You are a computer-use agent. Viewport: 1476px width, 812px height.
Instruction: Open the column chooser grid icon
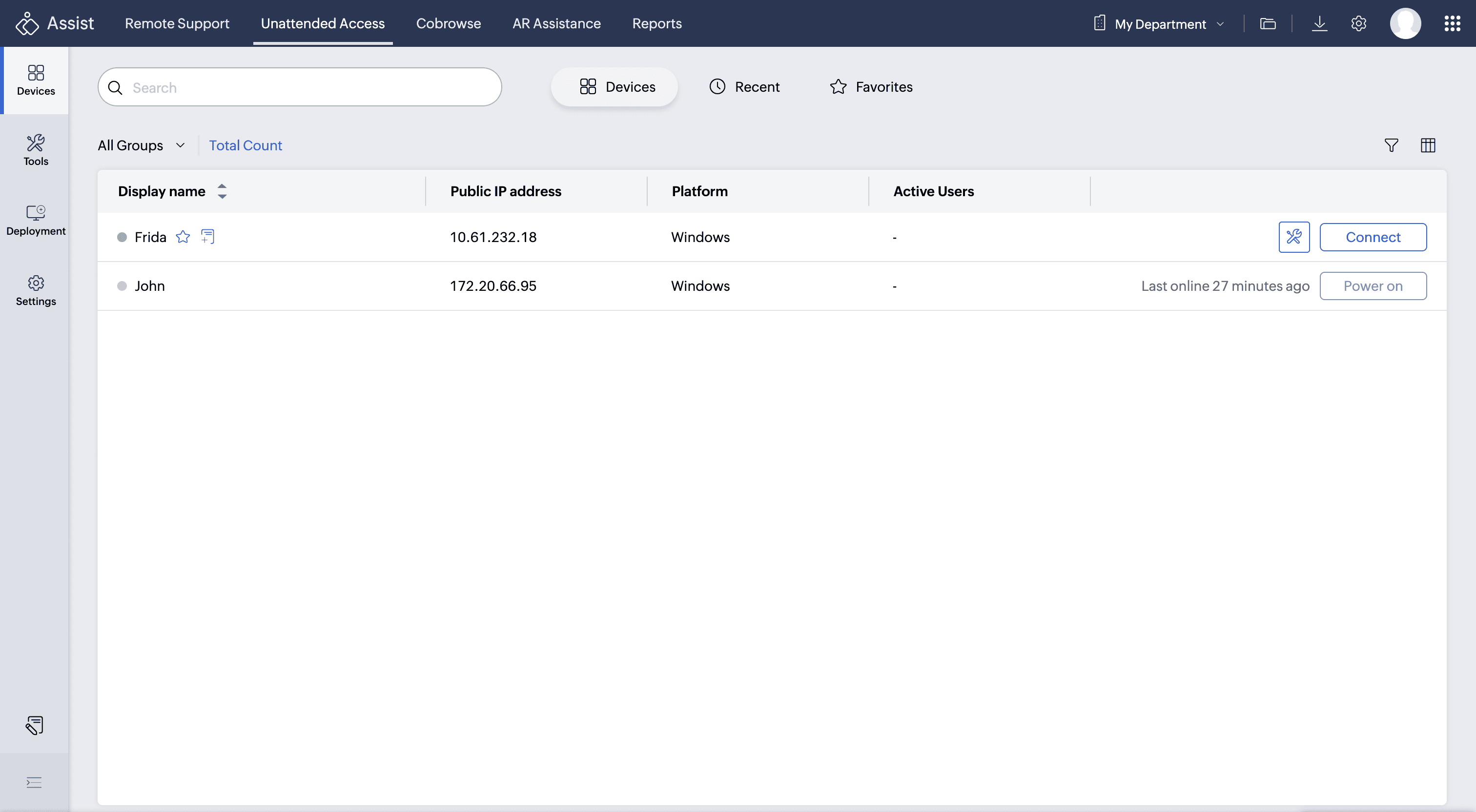(1427, 145)
